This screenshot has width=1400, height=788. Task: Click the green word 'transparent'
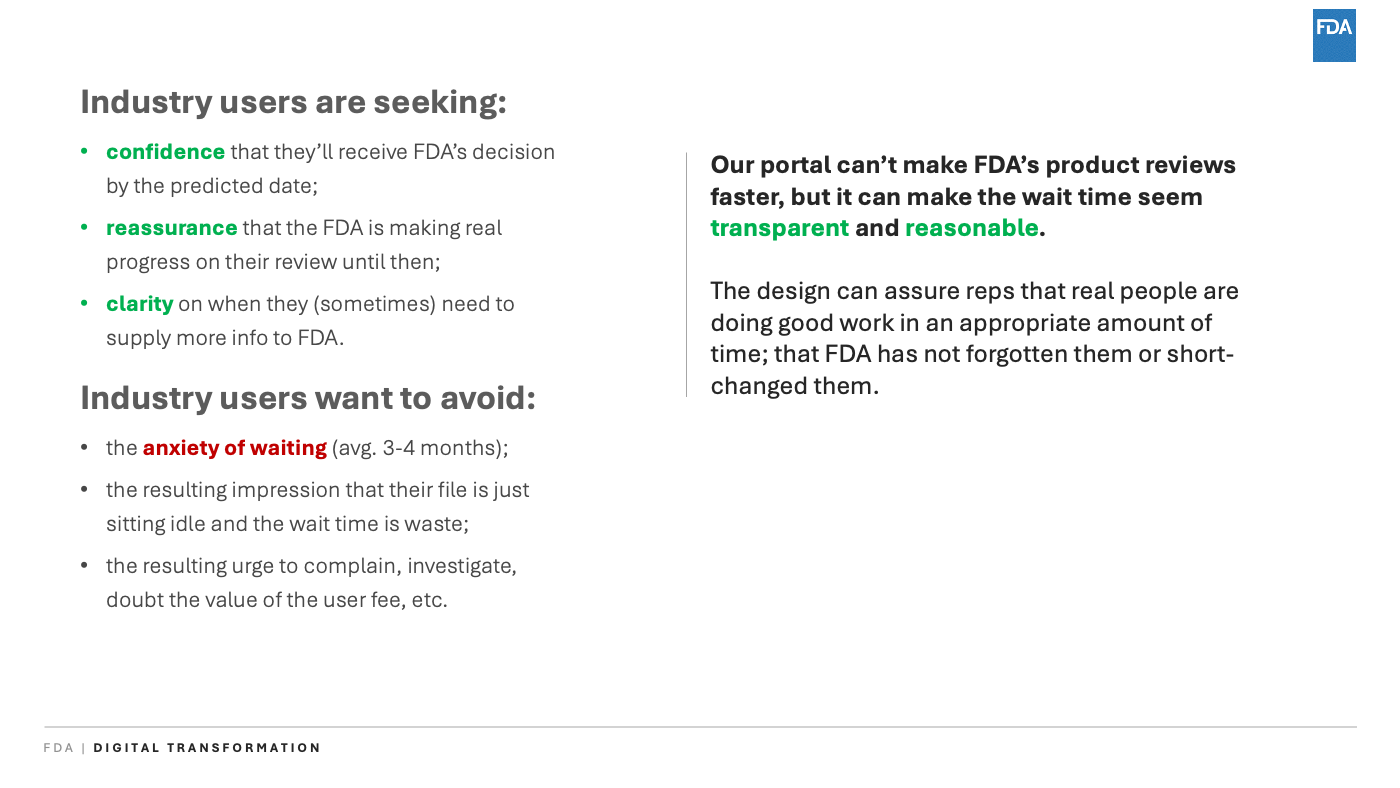[780, 228]
